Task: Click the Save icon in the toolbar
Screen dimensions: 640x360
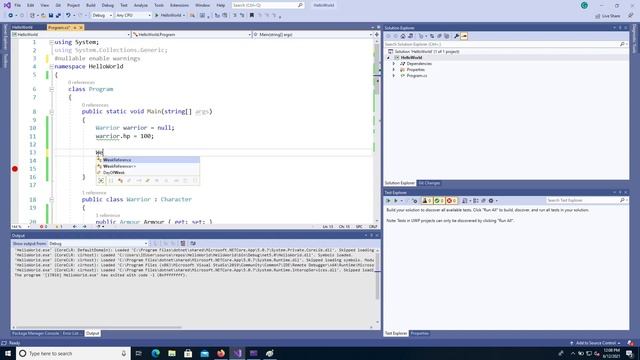Action: [51, 15]
